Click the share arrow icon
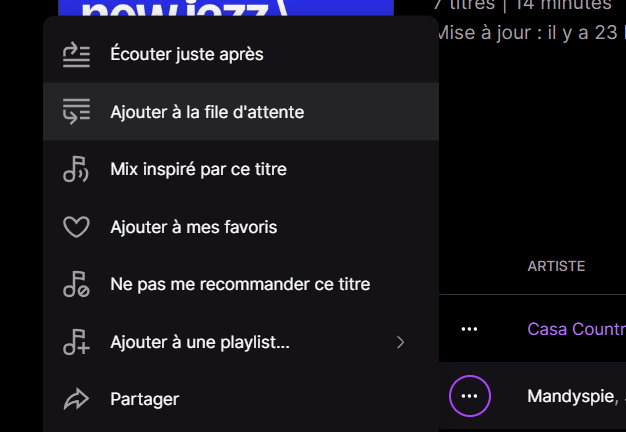Viewport: 626px width, 432px height. [76, 399]
